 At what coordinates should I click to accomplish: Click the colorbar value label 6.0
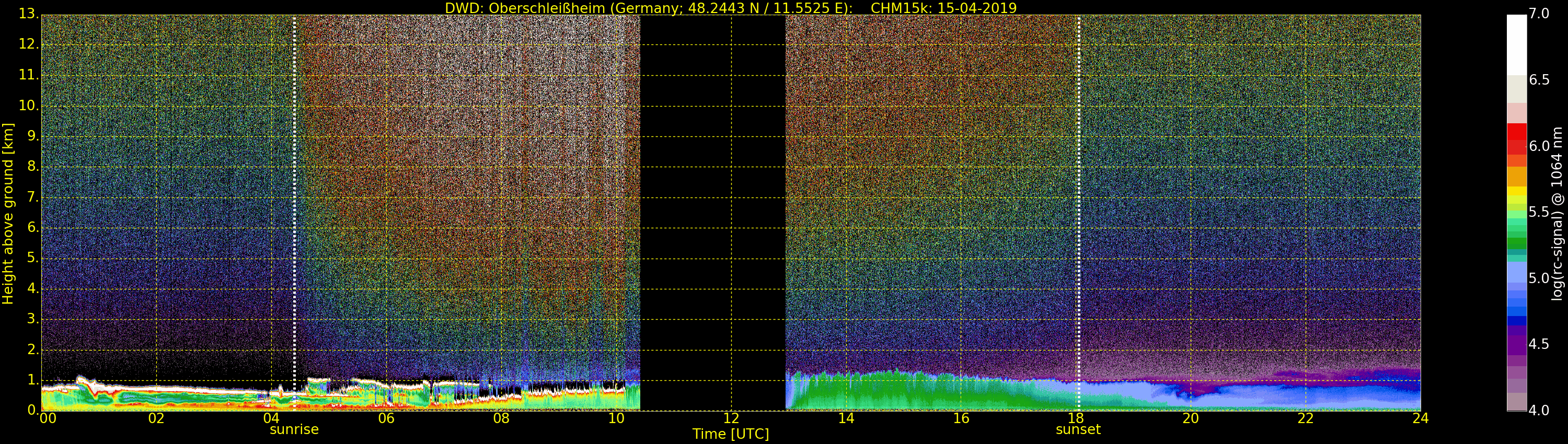pos(1539,146)
